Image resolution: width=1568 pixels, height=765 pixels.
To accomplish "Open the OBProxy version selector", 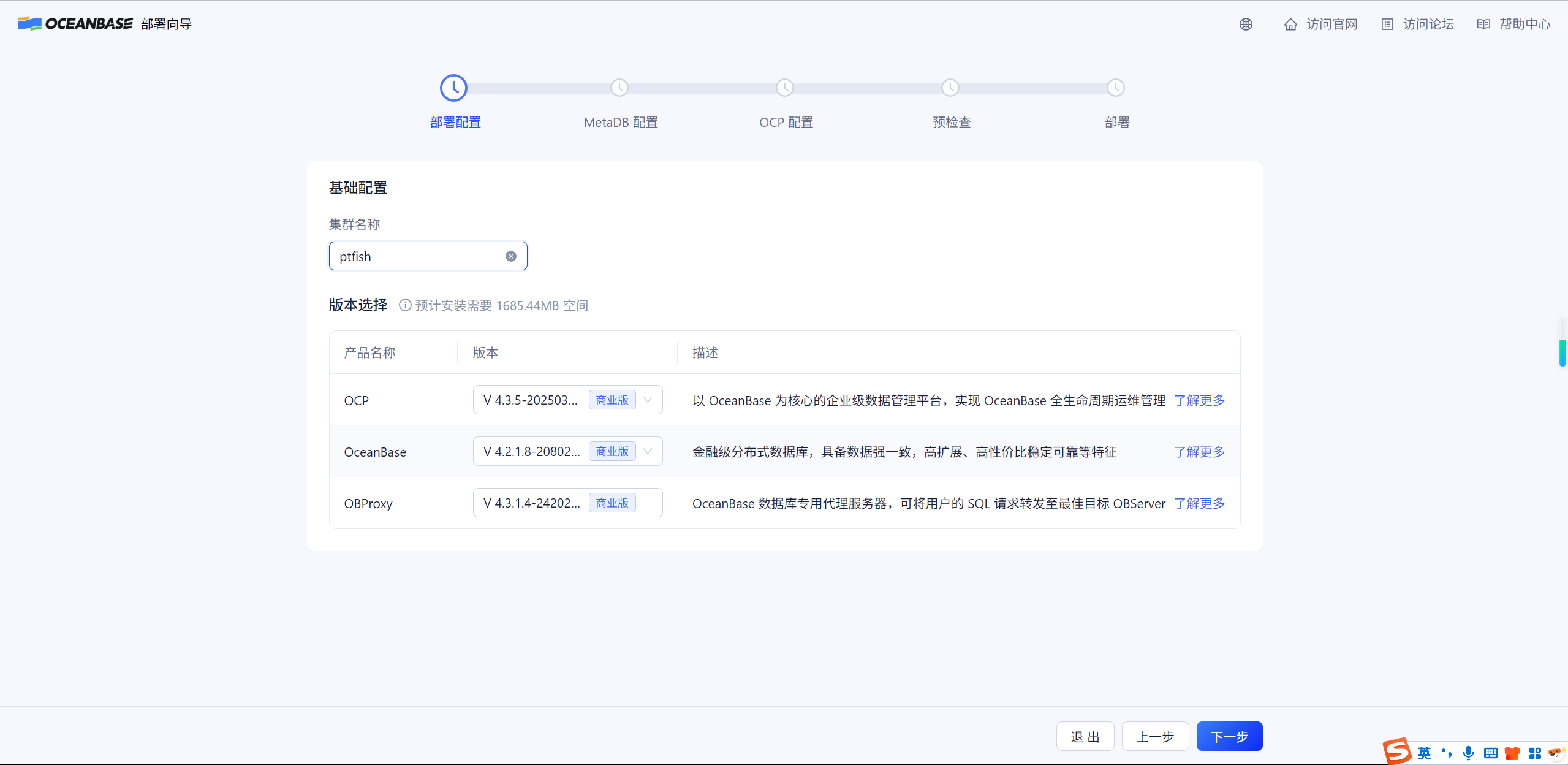I will click(x=568, y=503).
